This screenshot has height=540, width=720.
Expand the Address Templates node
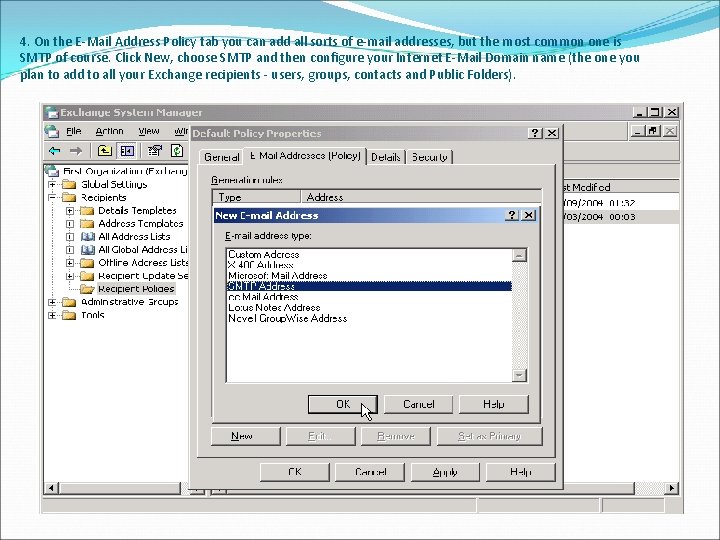coord(70,224)
